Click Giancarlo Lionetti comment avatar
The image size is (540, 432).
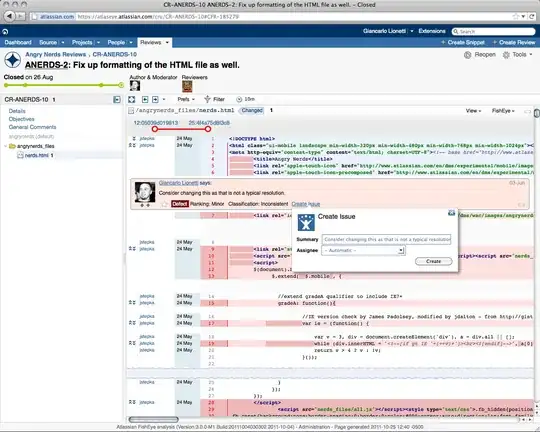(x=145, y=192)
